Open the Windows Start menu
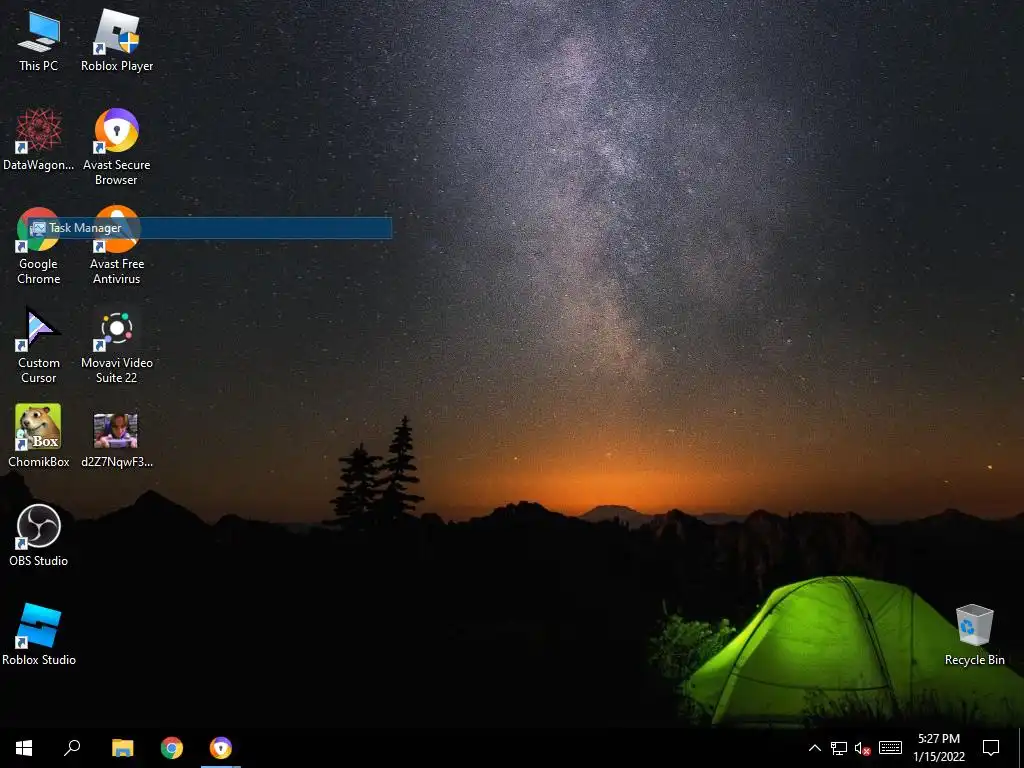 (24, 748)
